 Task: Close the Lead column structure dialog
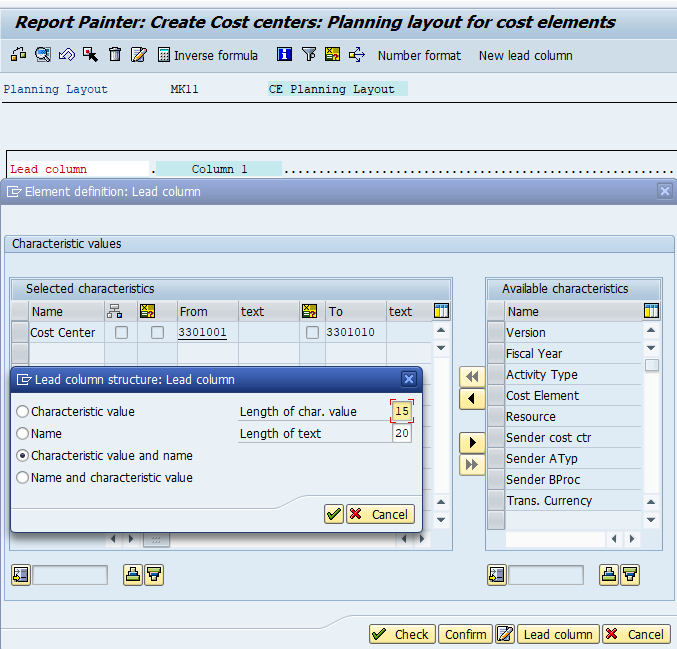[x=408, y=379]
